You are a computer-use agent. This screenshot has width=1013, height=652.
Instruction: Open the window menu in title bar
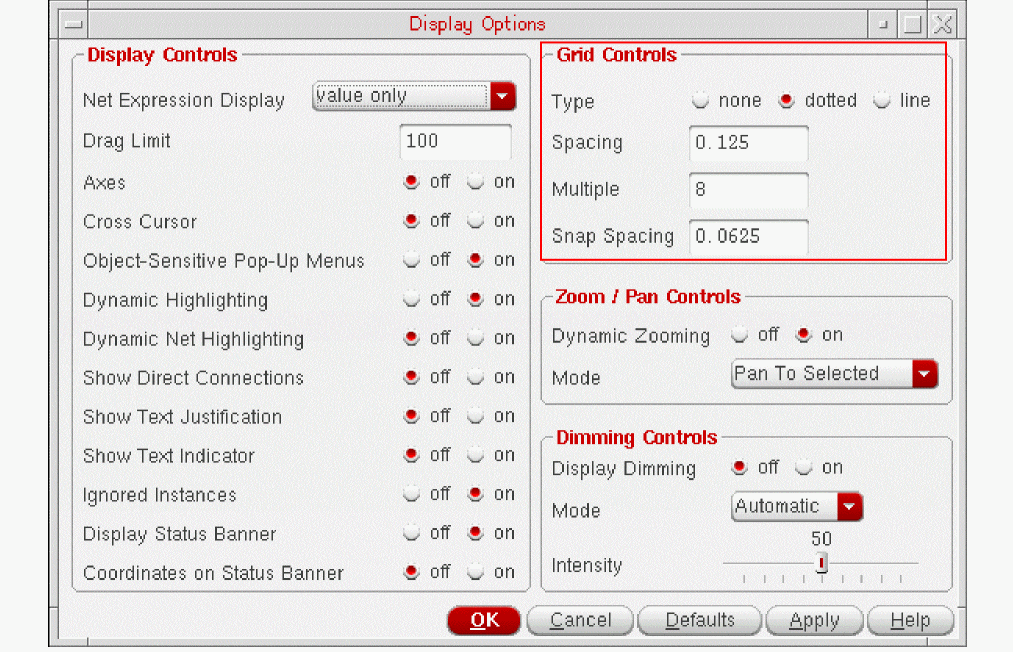[74, 25]
